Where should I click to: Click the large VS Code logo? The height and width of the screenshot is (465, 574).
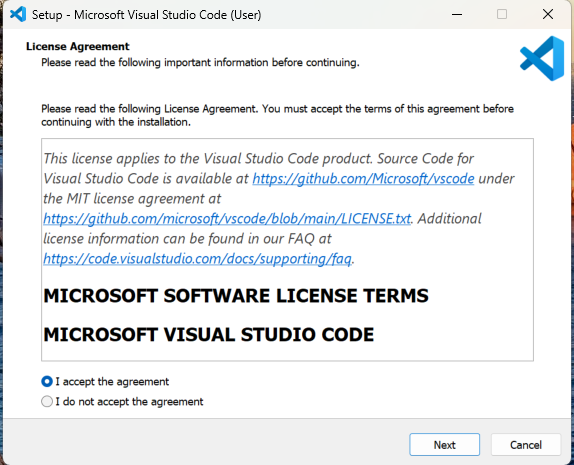point(542,59)
